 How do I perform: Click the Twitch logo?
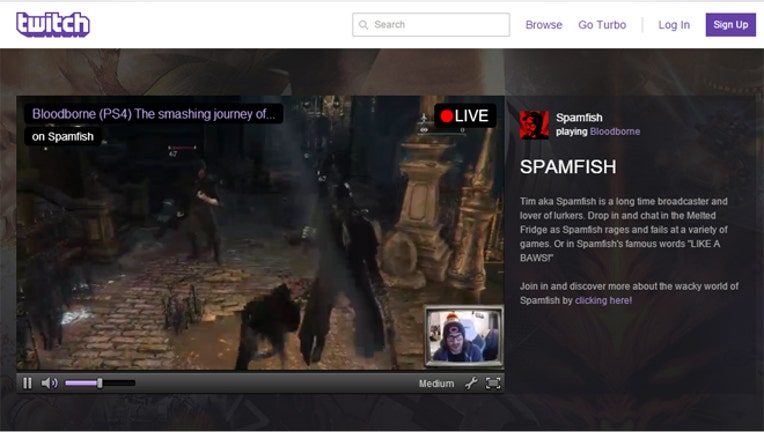53,24
